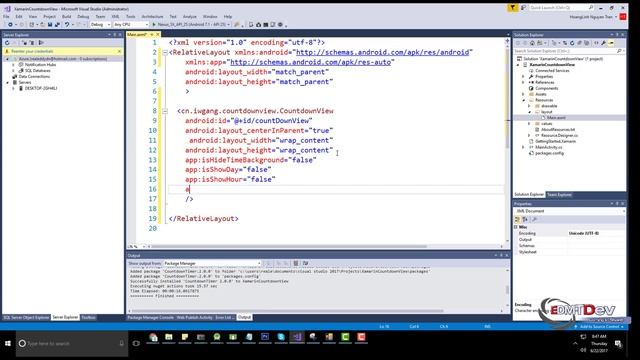Select the Components item
The image size is (640, 360).
click(x=547, y=88)
